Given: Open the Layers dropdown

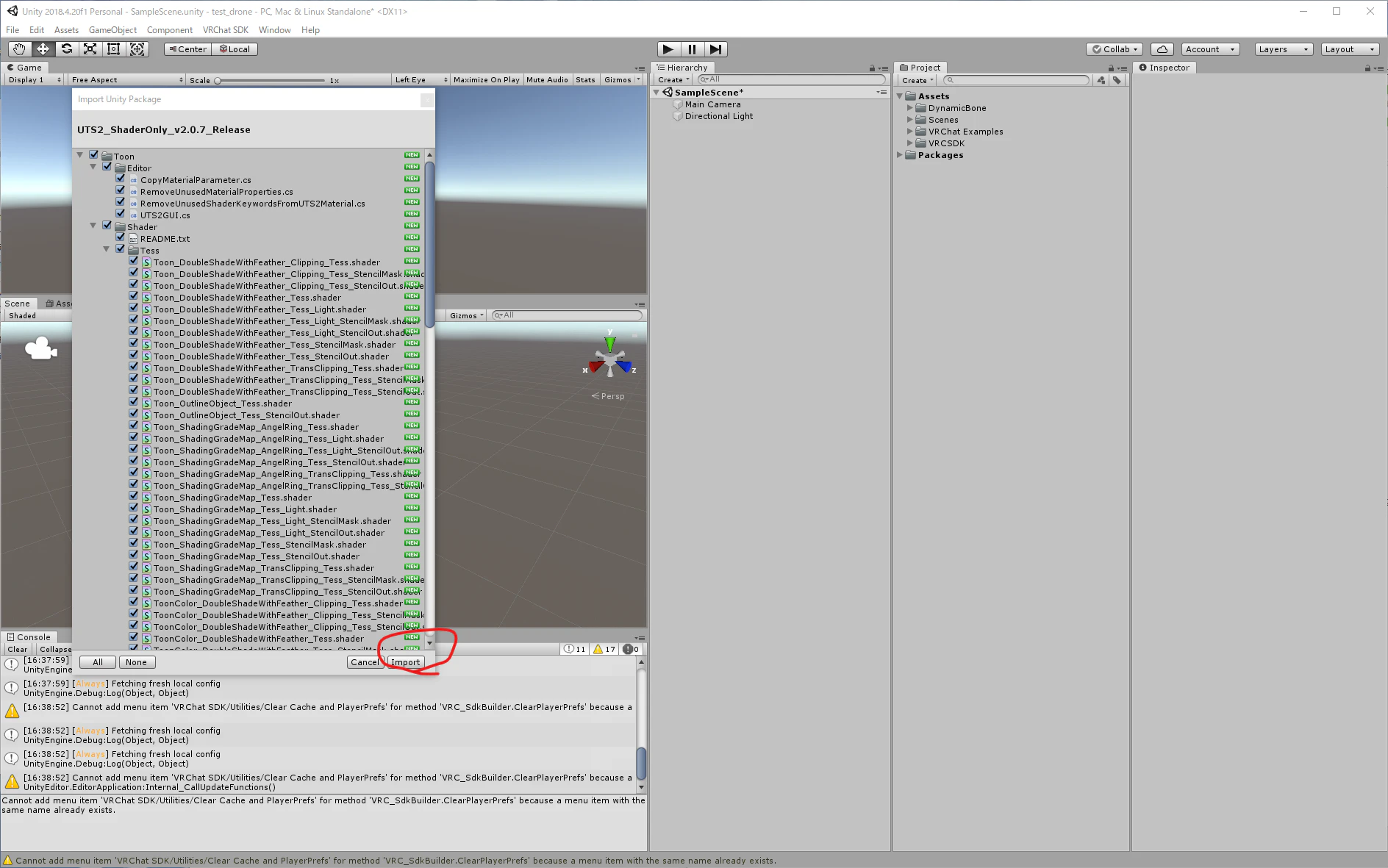Looking at the screenshot, I should [x=1283, y=49].
